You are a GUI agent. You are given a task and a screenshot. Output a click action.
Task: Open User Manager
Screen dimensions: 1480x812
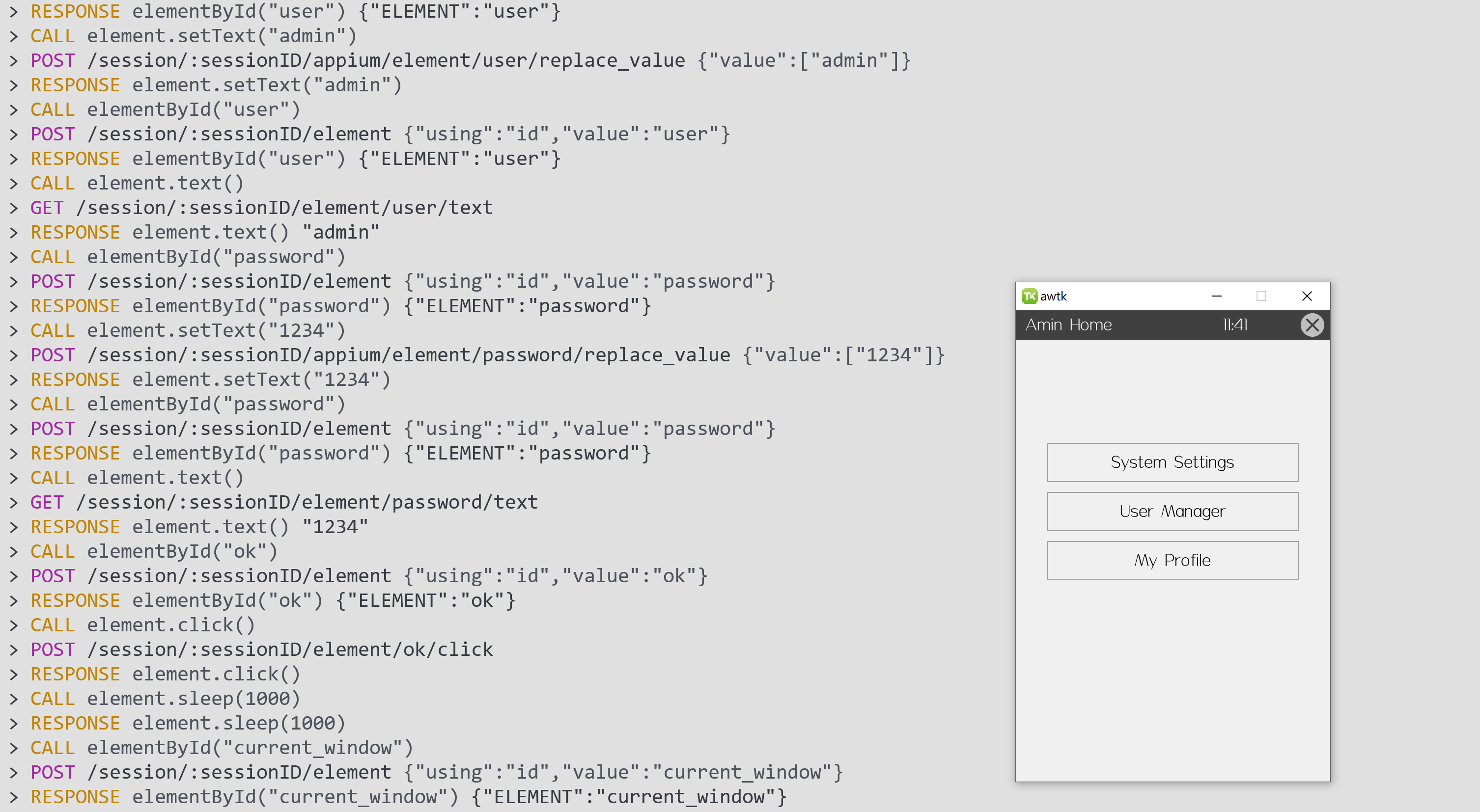1172,511
